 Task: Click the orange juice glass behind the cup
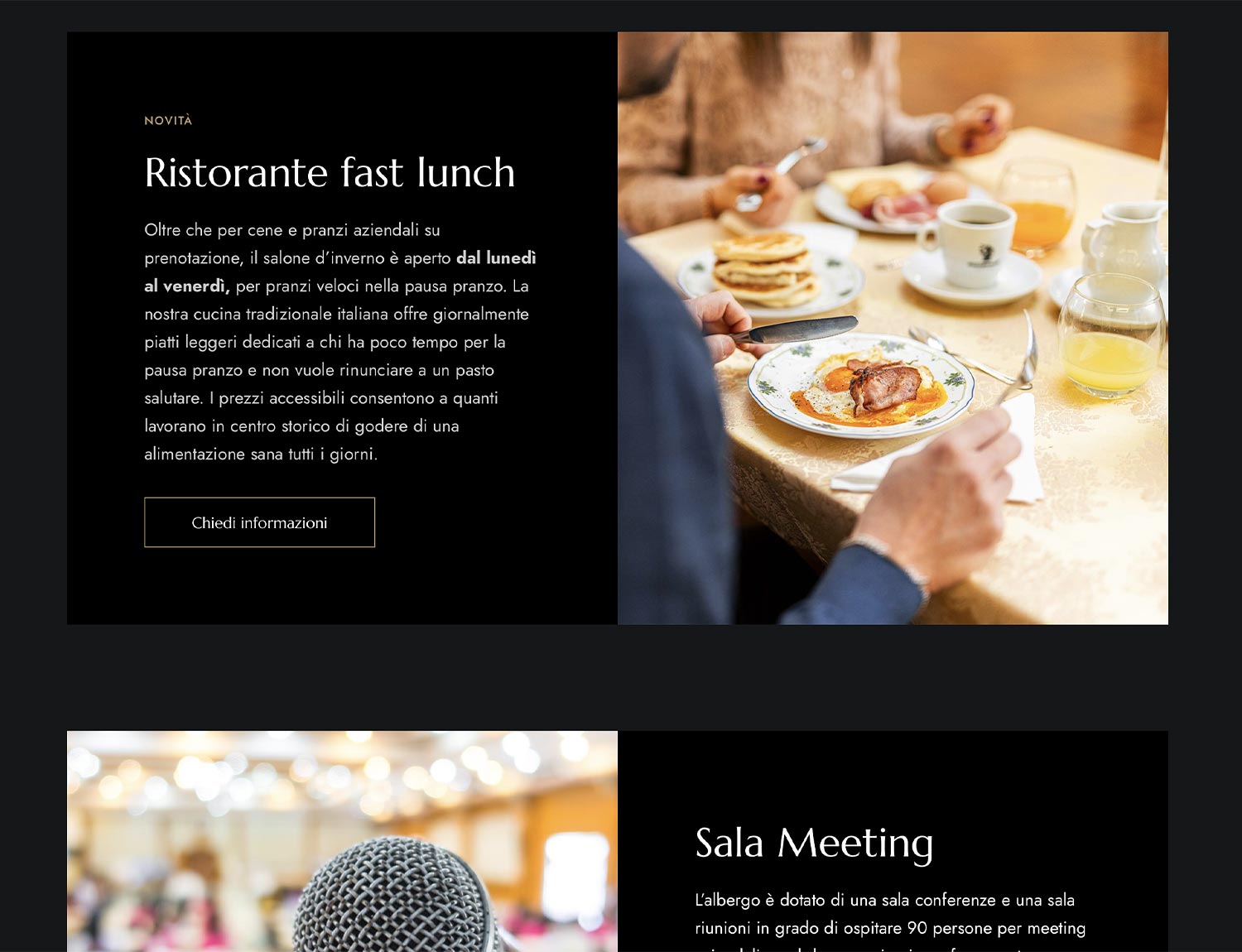click(1037, 207)
